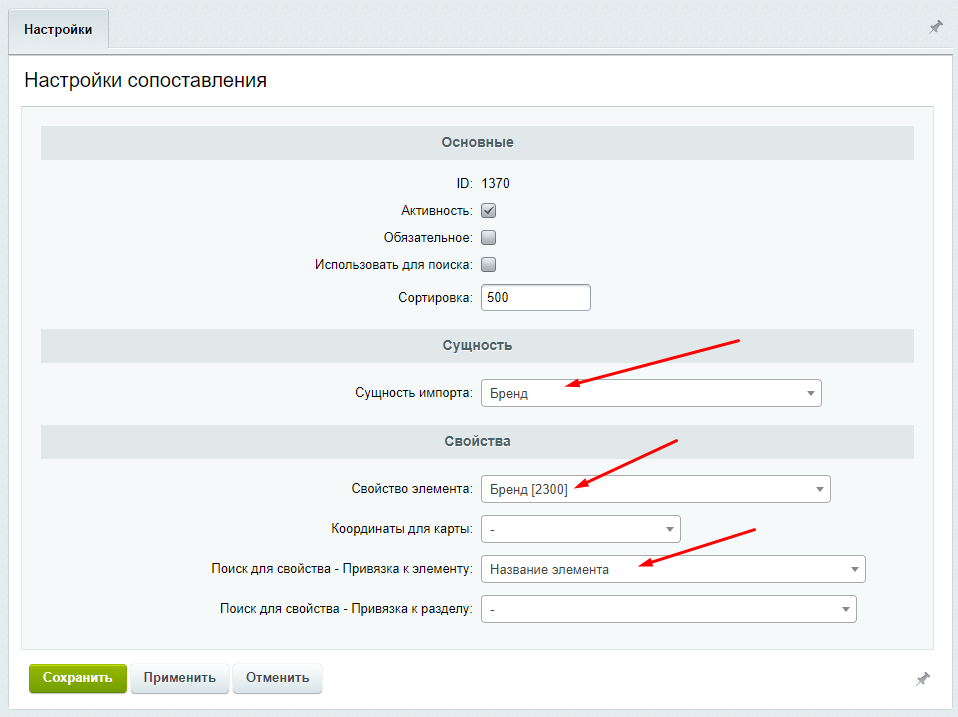Click the Настройки сопоставления heading
Screen dimensions: 958x717
145,80
